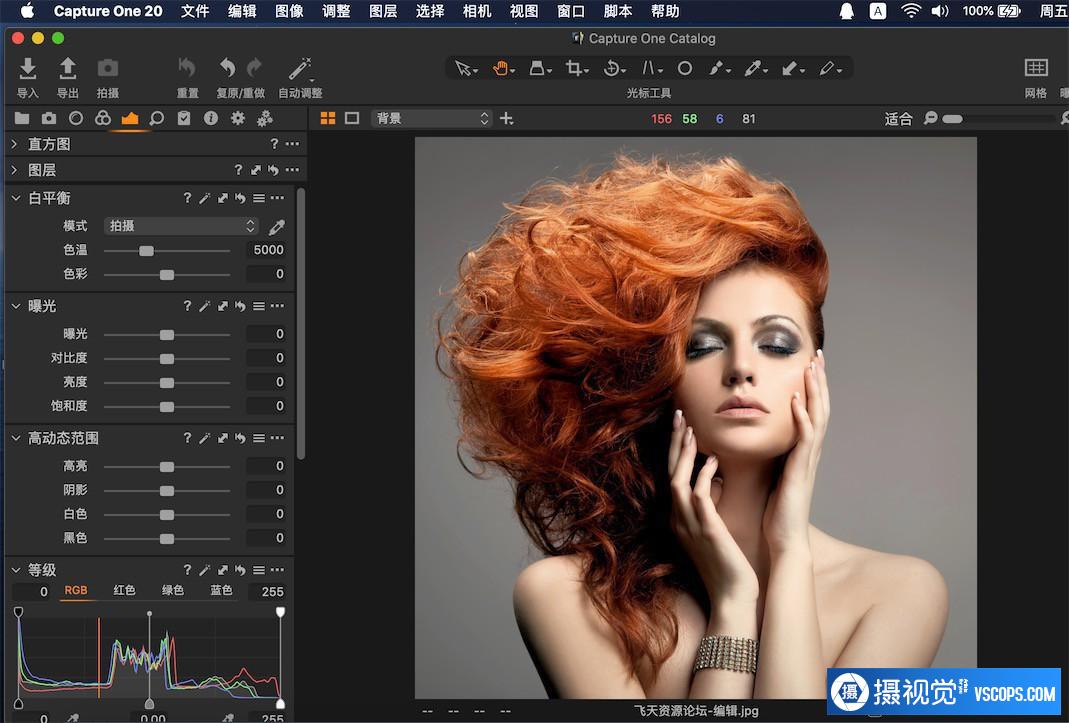Select the RGB levels channel tab

[x=76, y=590]
